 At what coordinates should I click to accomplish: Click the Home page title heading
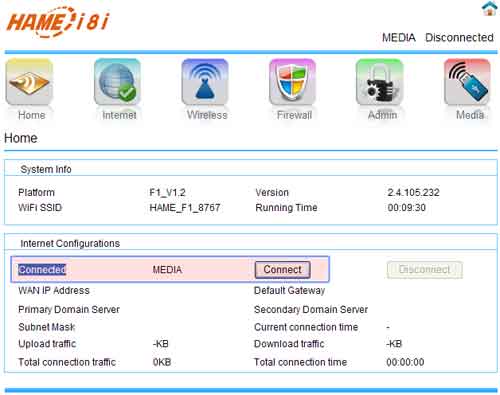[21, 138]
